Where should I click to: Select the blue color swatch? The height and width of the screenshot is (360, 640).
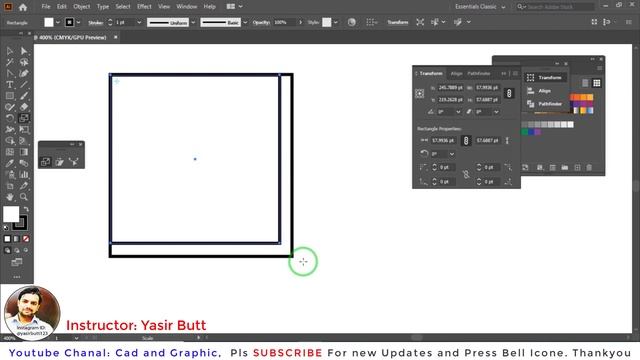click(x=531, y=132)
